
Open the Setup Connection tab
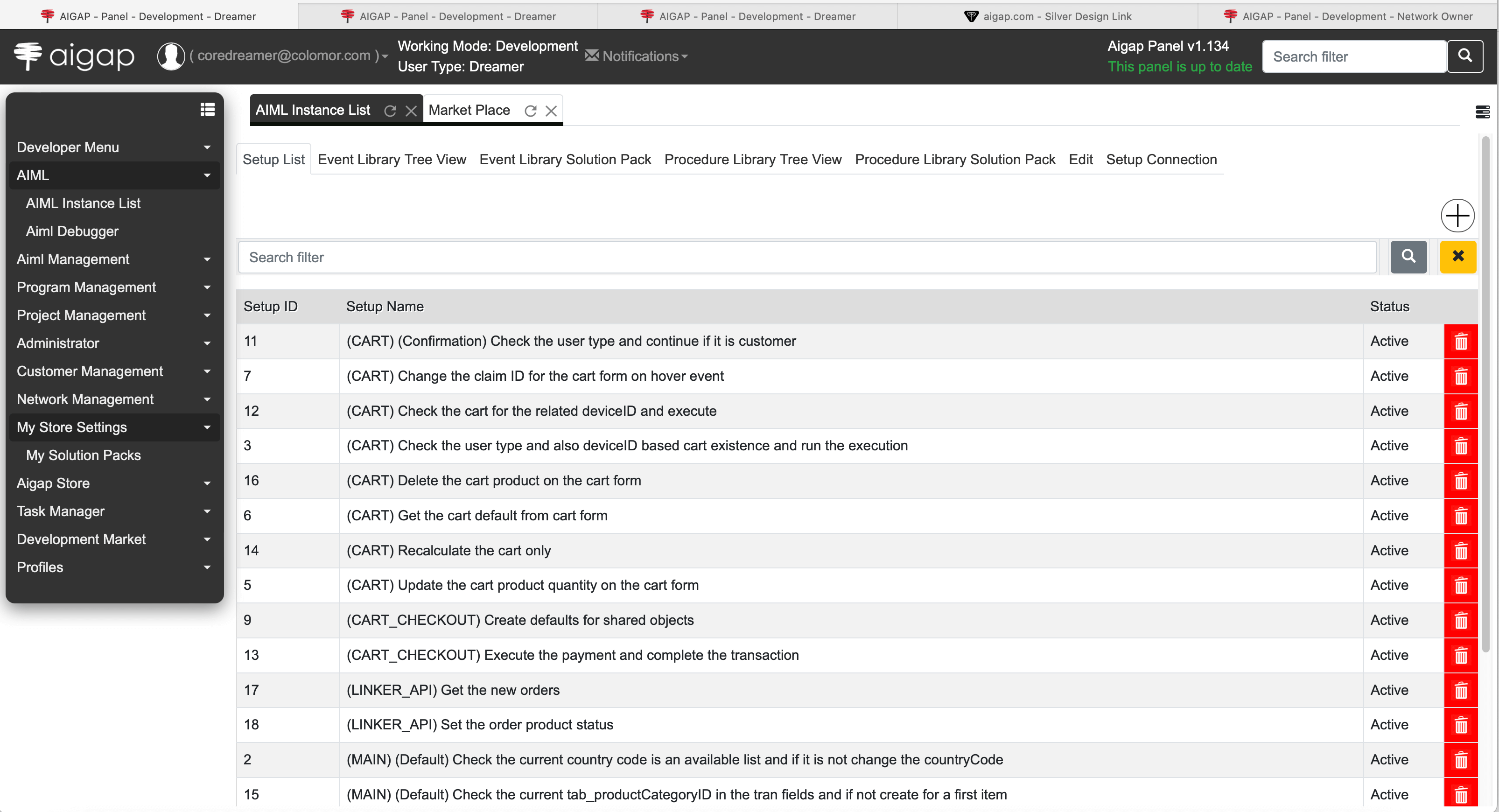[x=1161, y=159]
